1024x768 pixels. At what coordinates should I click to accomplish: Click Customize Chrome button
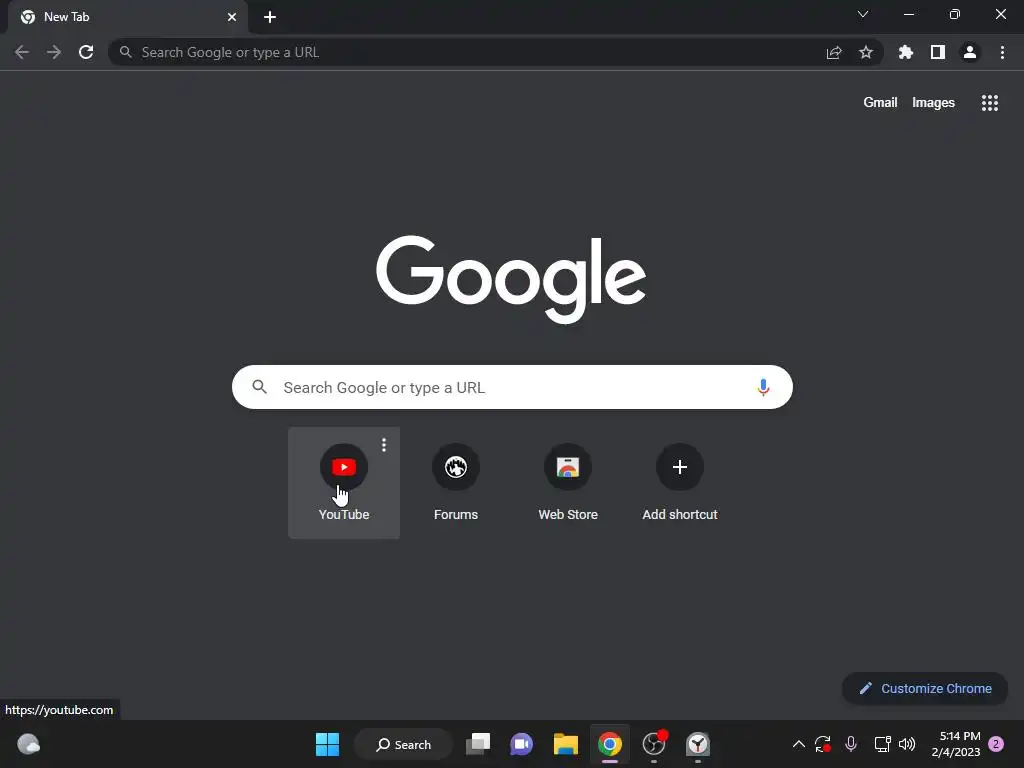pos(925,688)
